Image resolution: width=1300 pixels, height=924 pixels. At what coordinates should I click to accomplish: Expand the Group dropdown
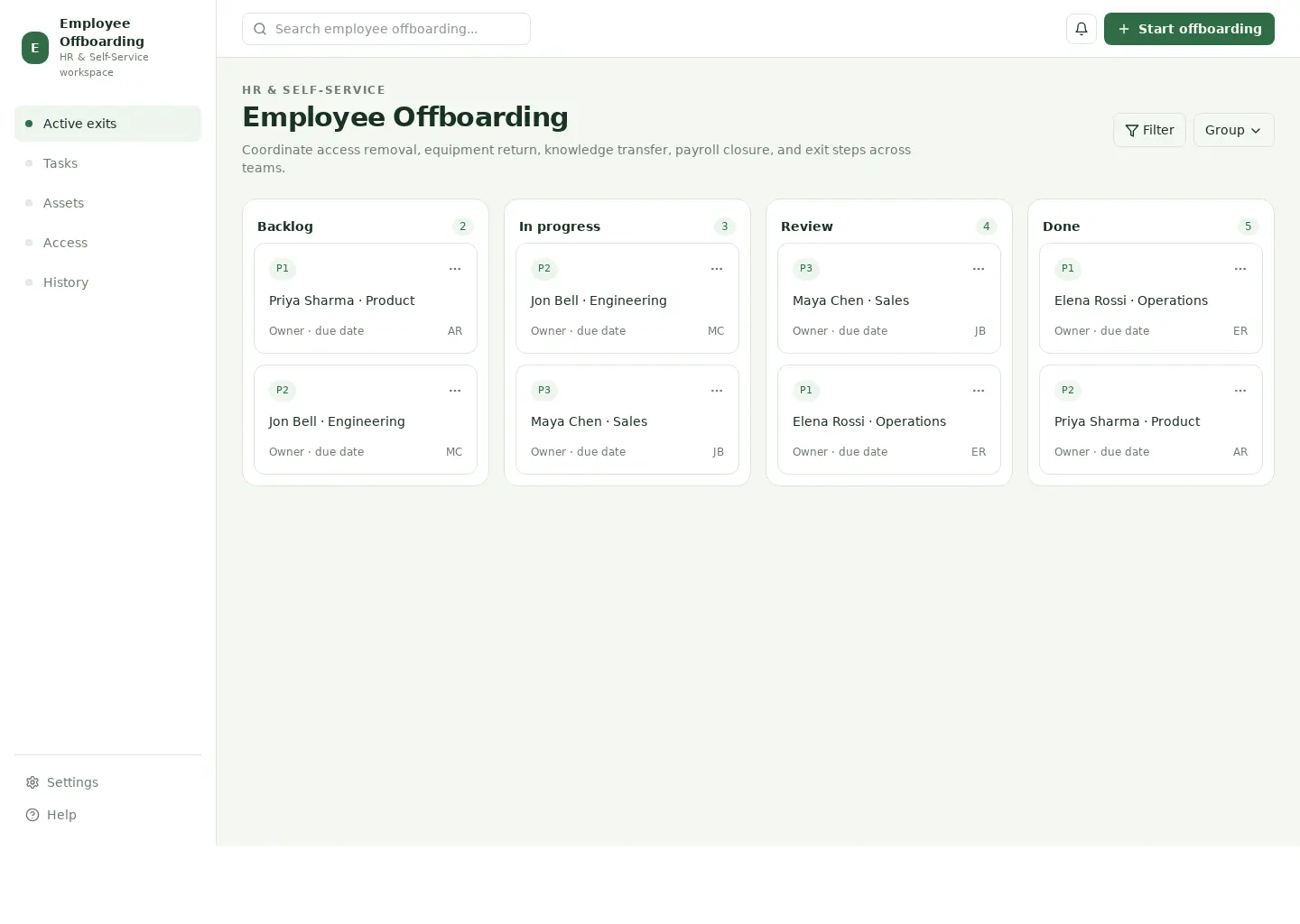(1233, 130)
